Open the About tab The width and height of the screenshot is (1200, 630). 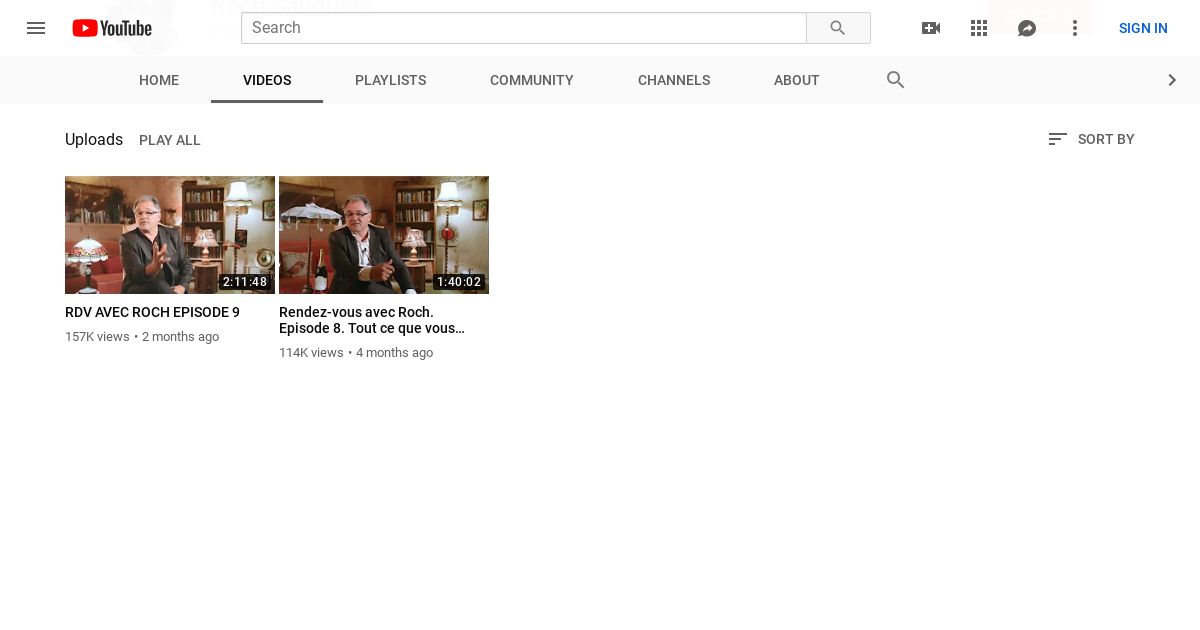(x=797, y=80)
